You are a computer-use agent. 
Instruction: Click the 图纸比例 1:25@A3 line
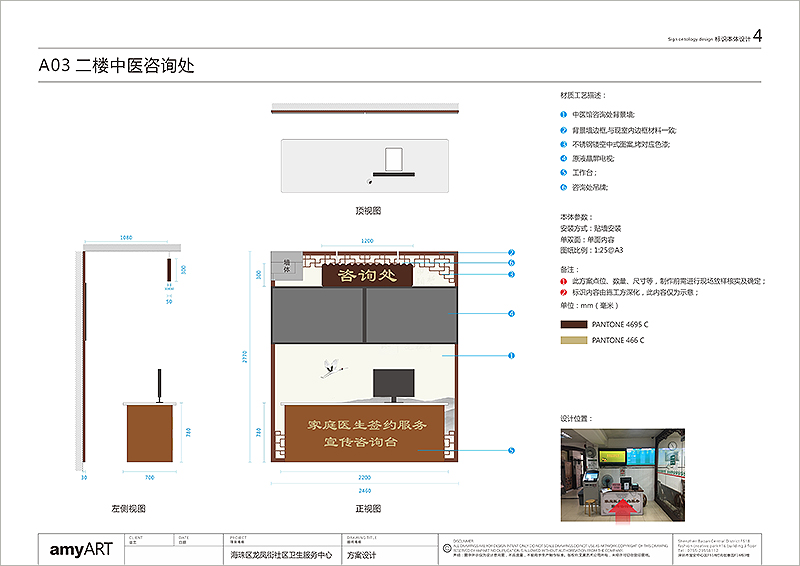coord(592,250)
